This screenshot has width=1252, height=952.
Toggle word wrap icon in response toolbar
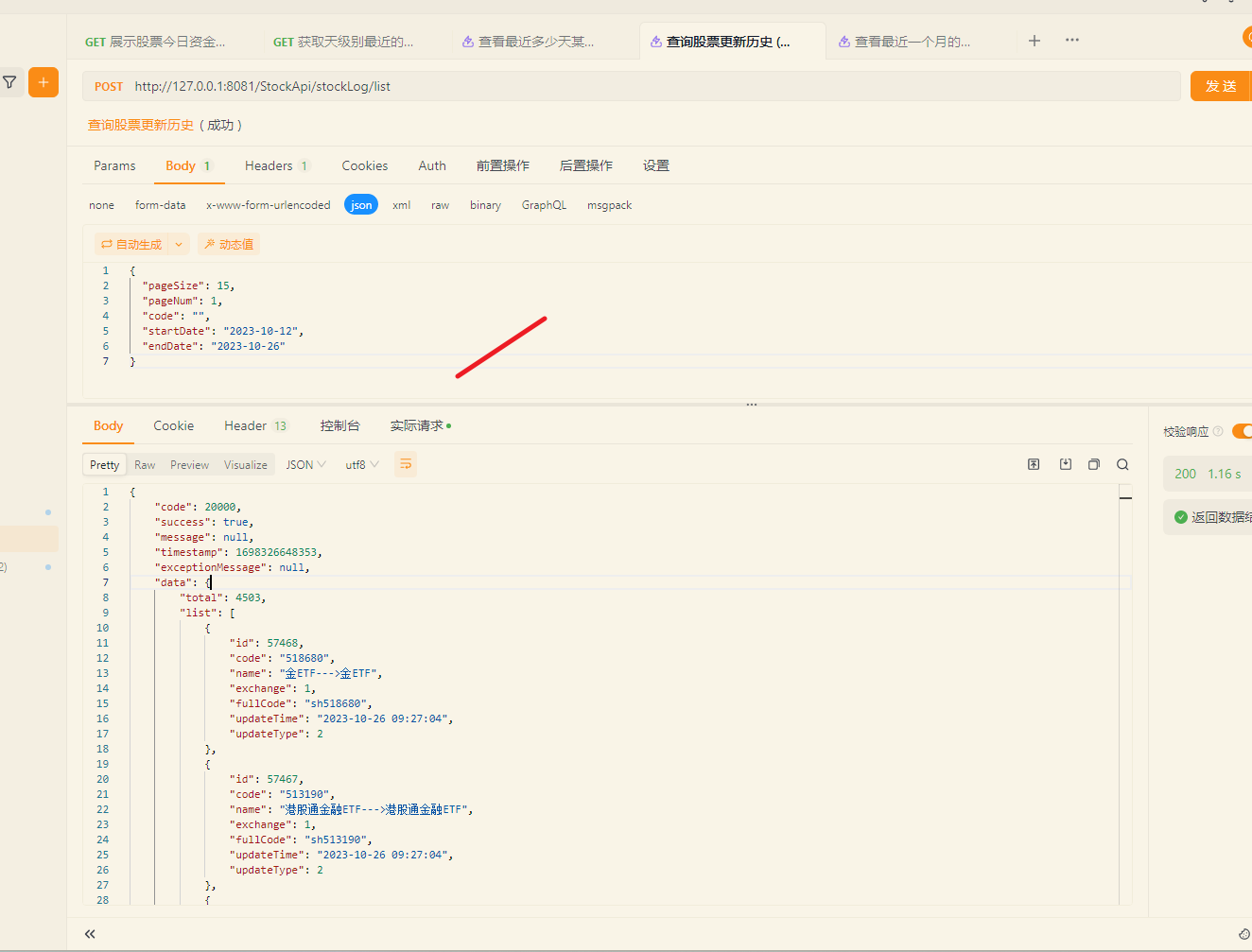[406, 464]
